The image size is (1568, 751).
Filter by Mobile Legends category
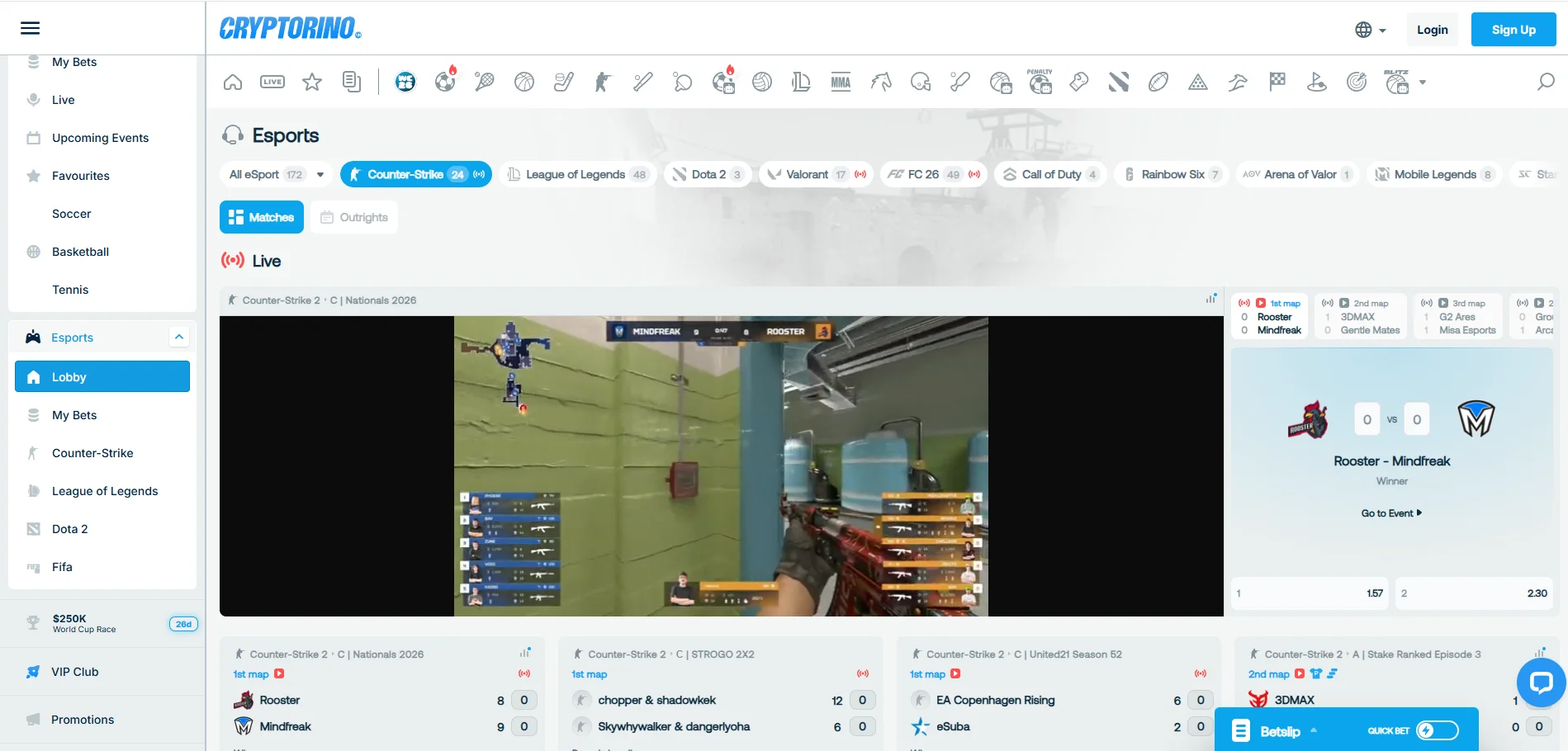1434,174
